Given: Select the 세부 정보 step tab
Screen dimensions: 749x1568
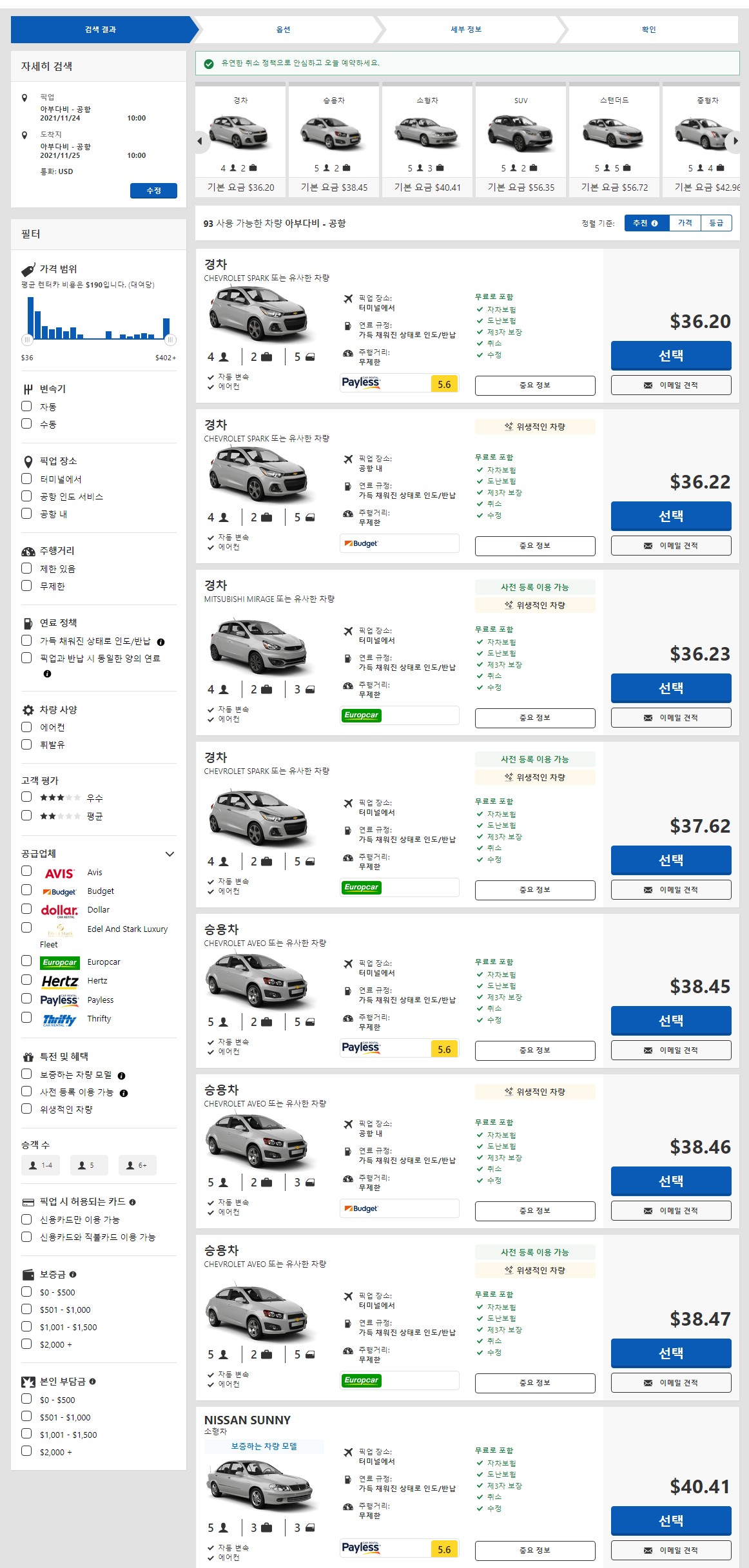Looking at the screenshot, I should [466, 30].
